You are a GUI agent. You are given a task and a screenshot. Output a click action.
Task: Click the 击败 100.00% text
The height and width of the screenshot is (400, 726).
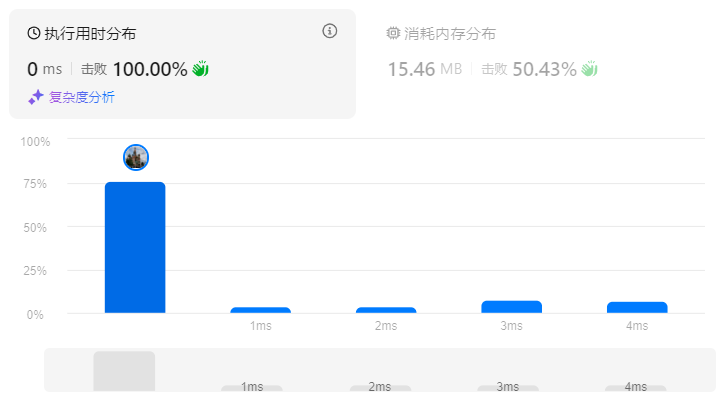[134, 69]
